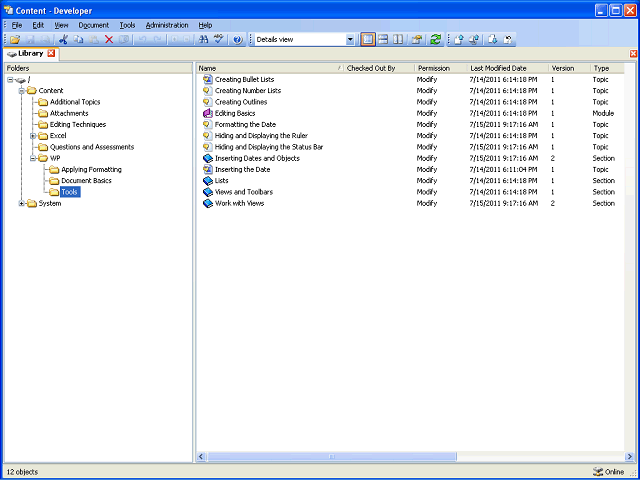Select the Questions and Assessments folder
This screenshot has height=480, width=640.
[92, 147]
